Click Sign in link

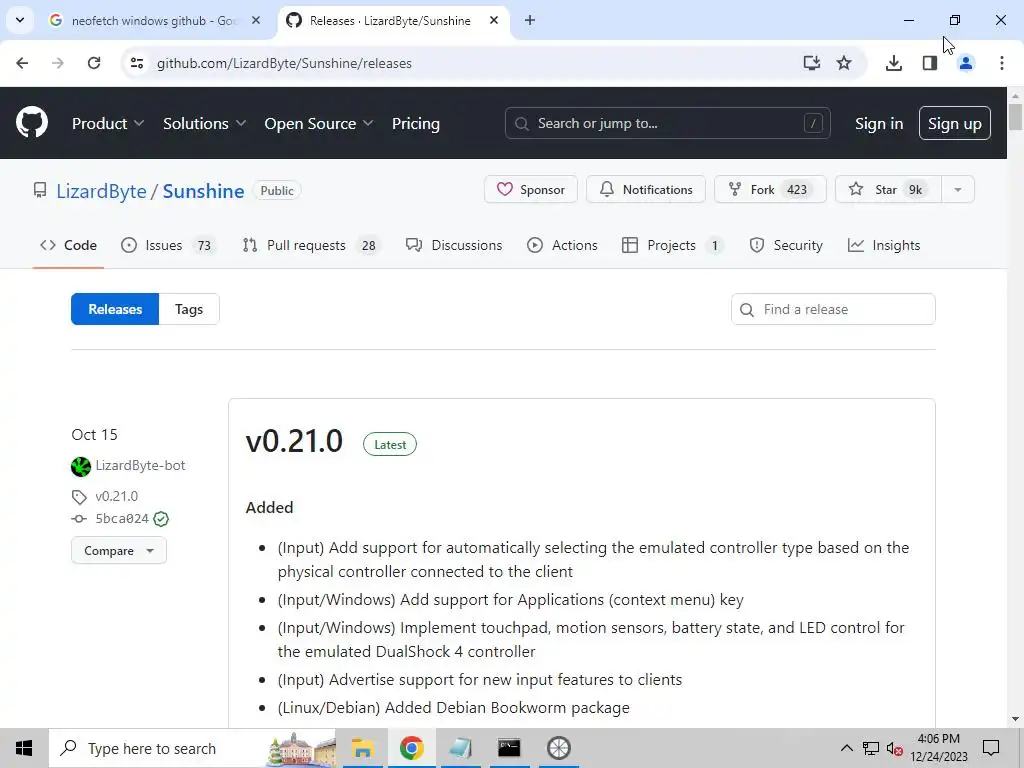878,123
